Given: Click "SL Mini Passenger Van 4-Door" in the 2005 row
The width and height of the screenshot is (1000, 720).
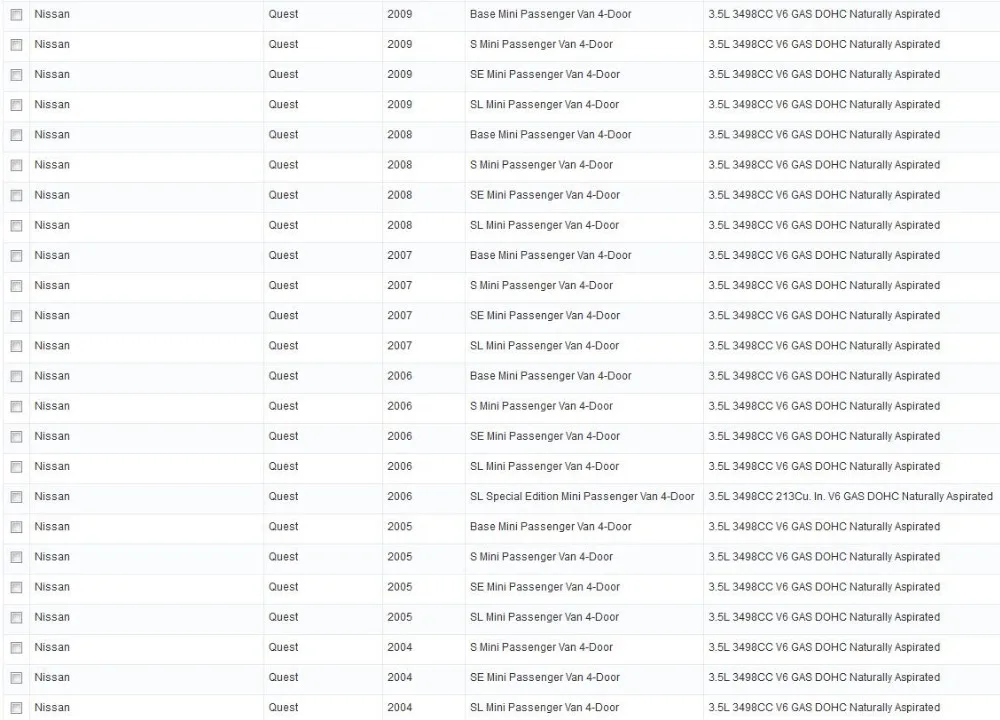Looking at the screenshot, I should (x=545, y=617).
